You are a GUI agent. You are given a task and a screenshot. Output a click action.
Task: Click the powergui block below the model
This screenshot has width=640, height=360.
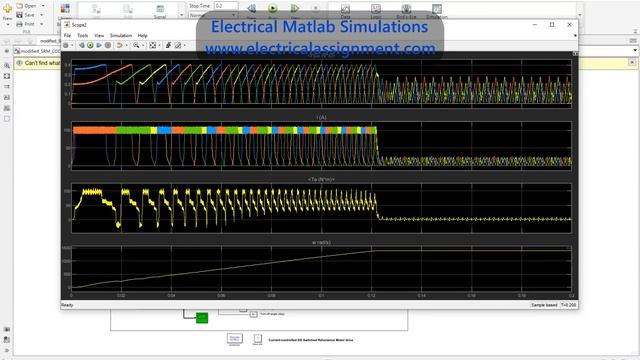point(234,339)
